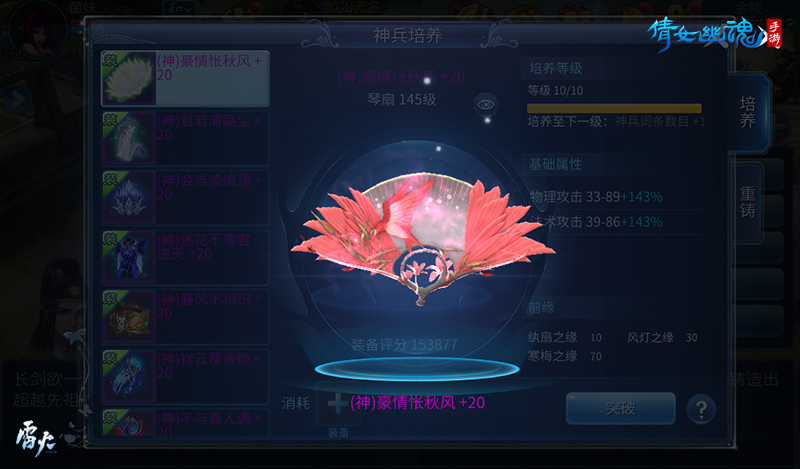Screen dimensions: 800x469
Task: Click the level 10/10 progress bar
Action: (614, 108)
